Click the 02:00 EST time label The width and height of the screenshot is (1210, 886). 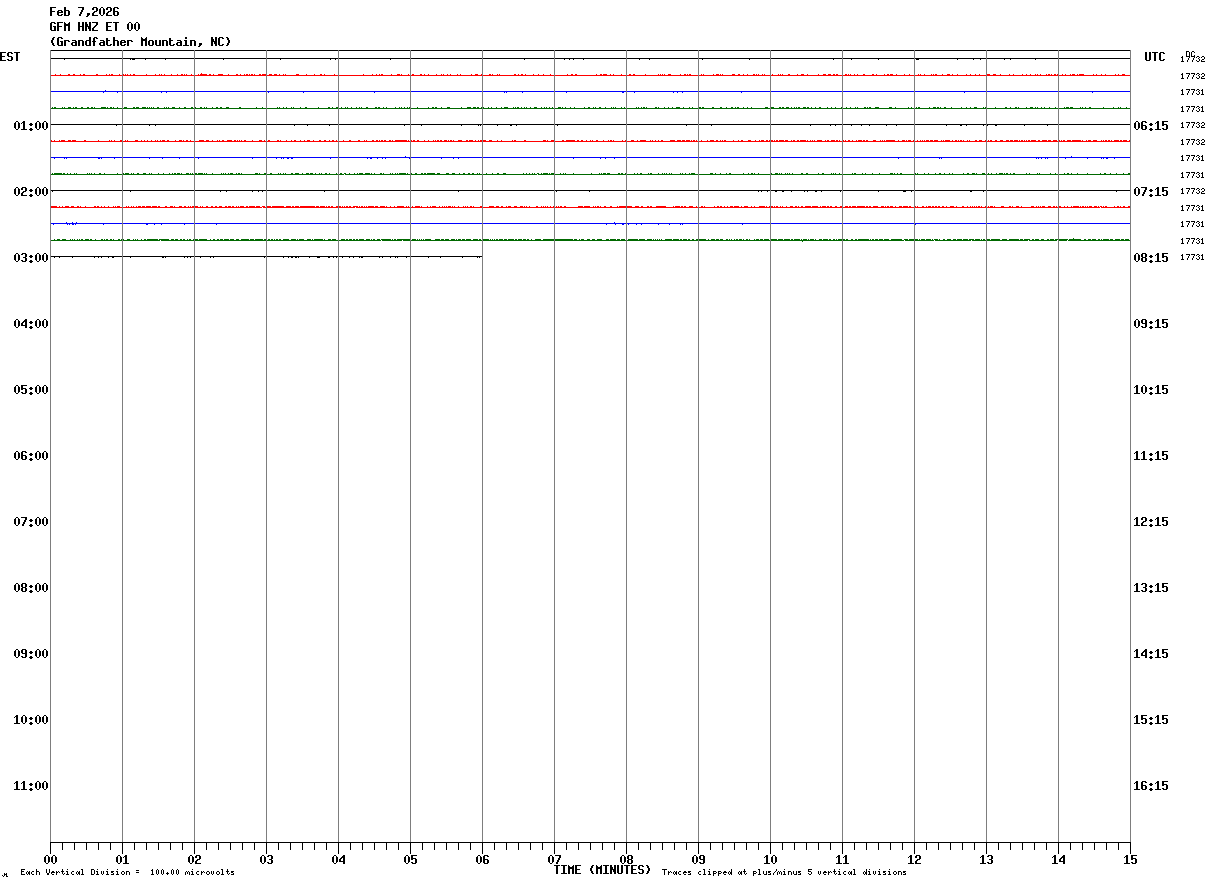[x=31, y=191]
